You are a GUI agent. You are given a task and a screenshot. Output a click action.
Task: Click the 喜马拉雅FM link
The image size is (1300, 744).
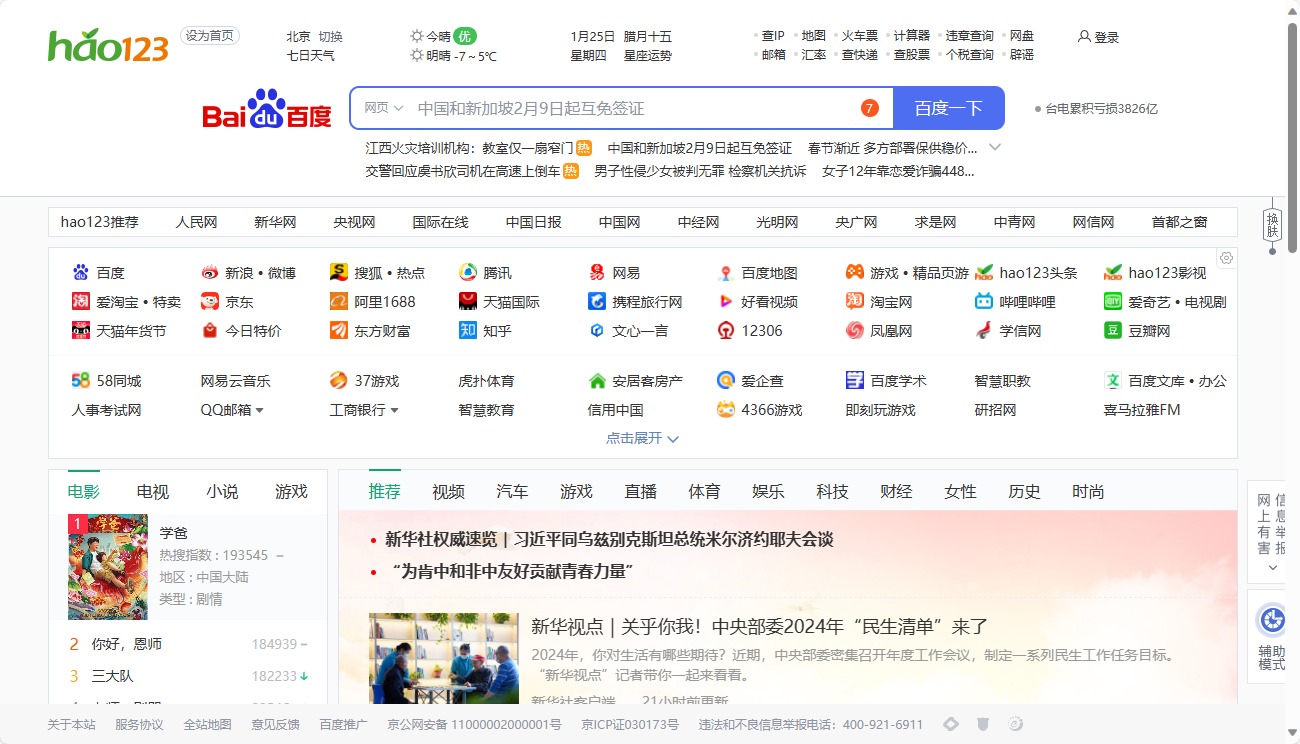(x=1142, y=410)
